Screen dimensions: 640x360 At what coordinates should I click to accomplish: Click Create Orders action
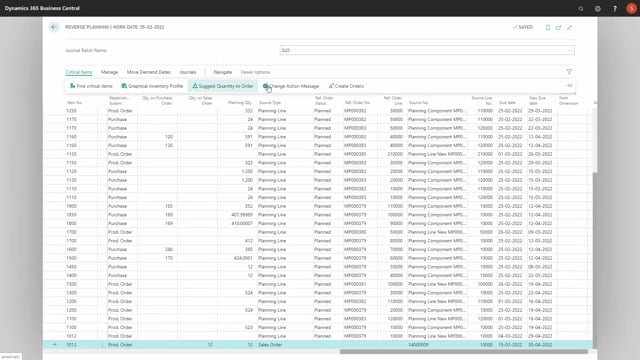point(346,86)
